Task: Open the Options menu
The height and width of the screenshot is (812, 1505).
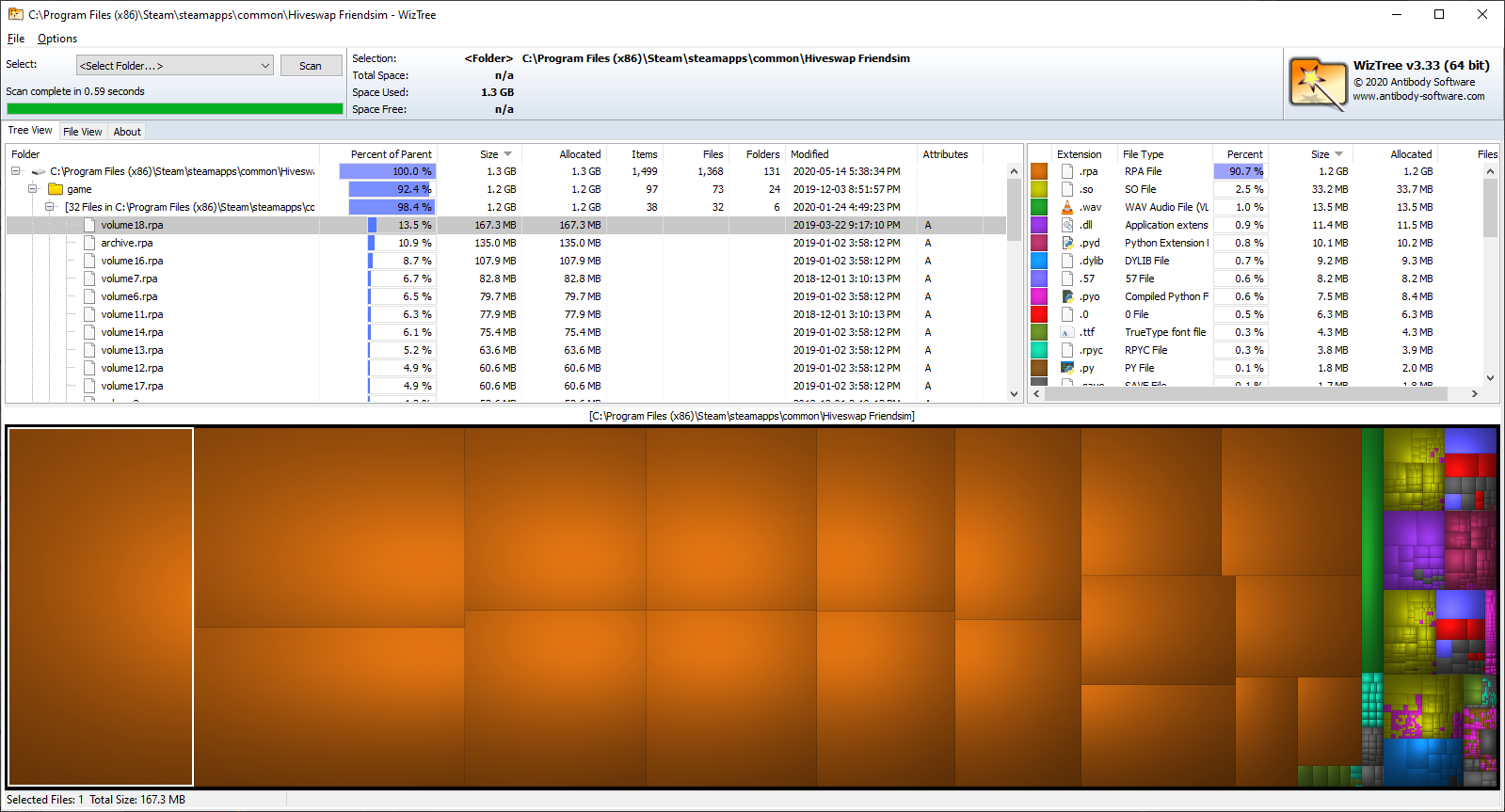Action: click(57, 39)
